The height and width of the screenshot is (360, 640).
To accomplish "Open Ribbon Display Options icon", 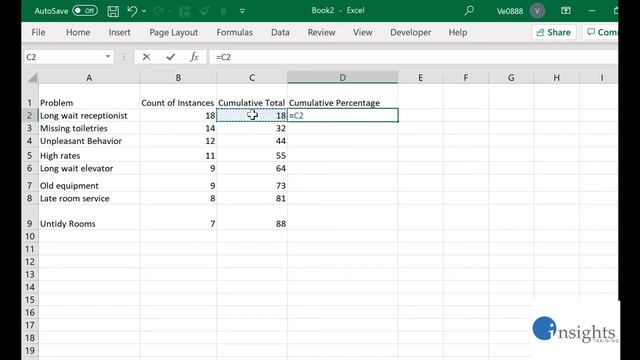I will pyautogui.click(x=566, y=11).
